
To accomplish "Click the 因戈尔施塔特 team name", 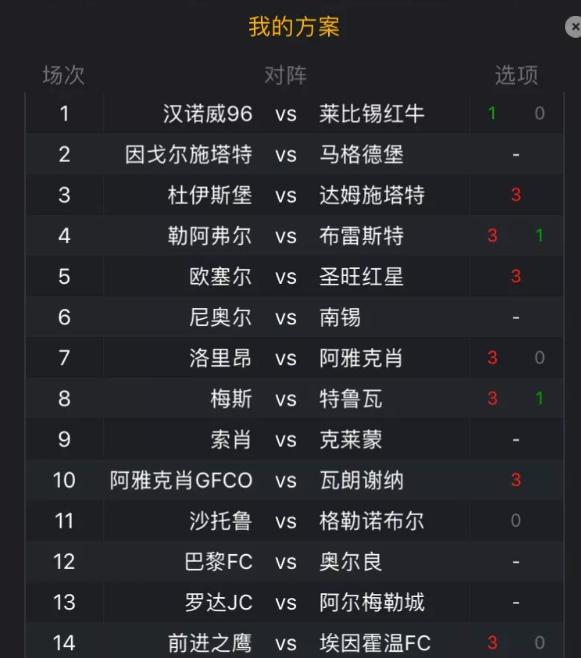I will point(188,154).
